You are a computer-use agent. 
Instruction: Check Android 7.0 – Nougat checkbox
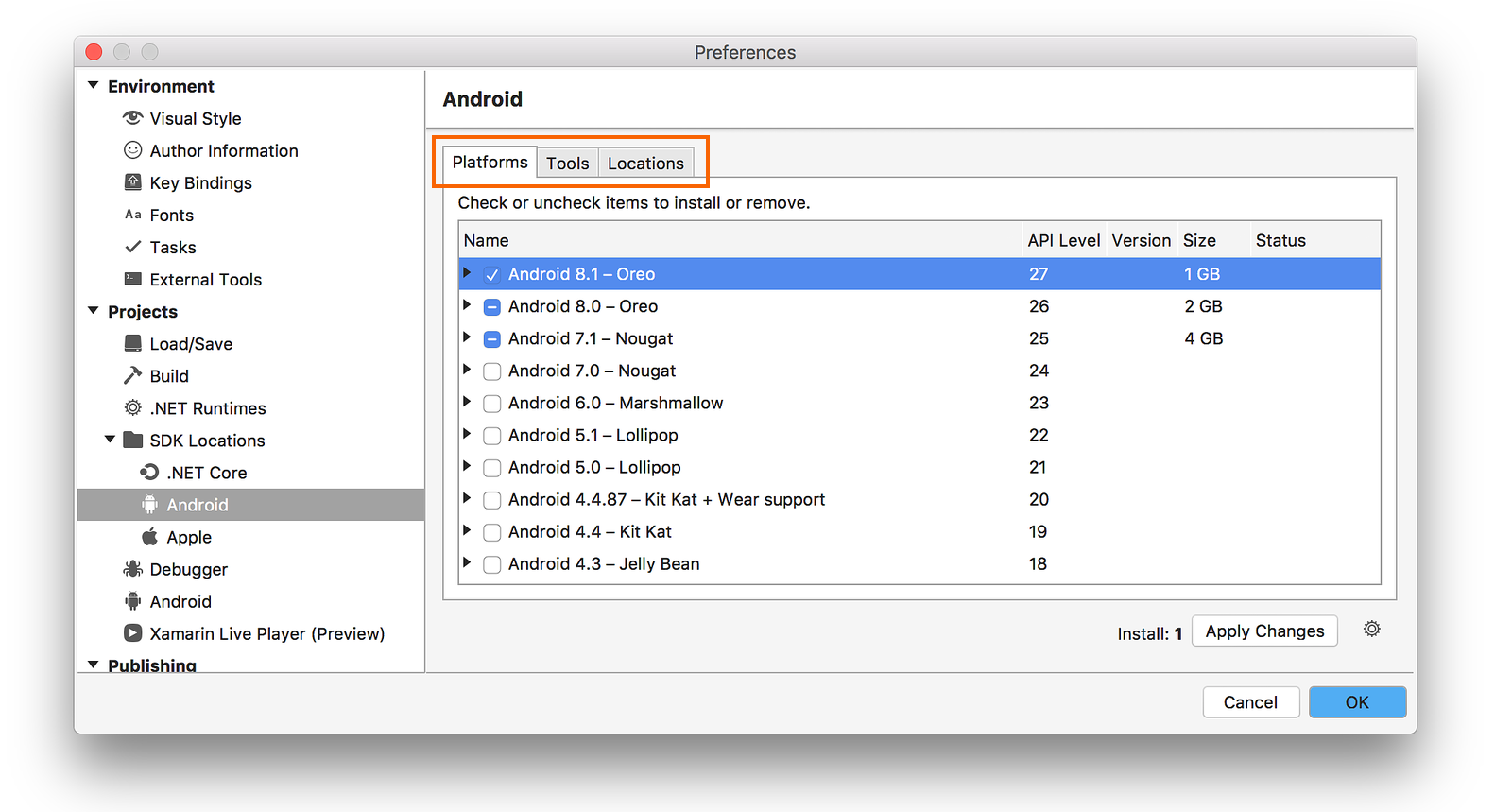point(492,371)
